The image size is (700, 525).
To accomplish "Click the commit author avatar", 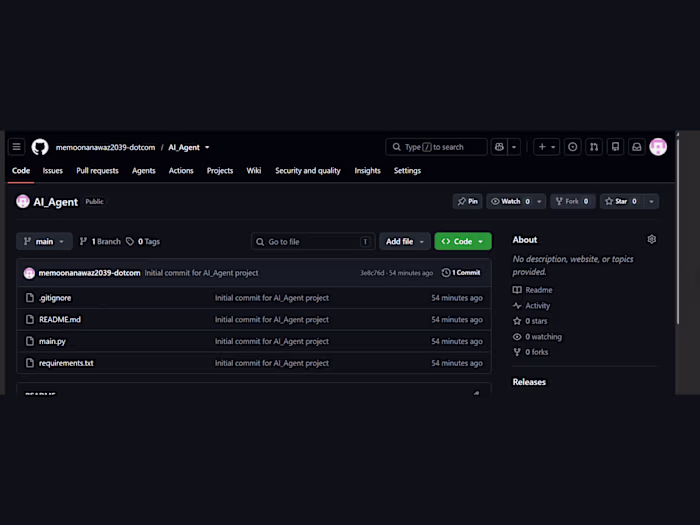I will 29,273.
